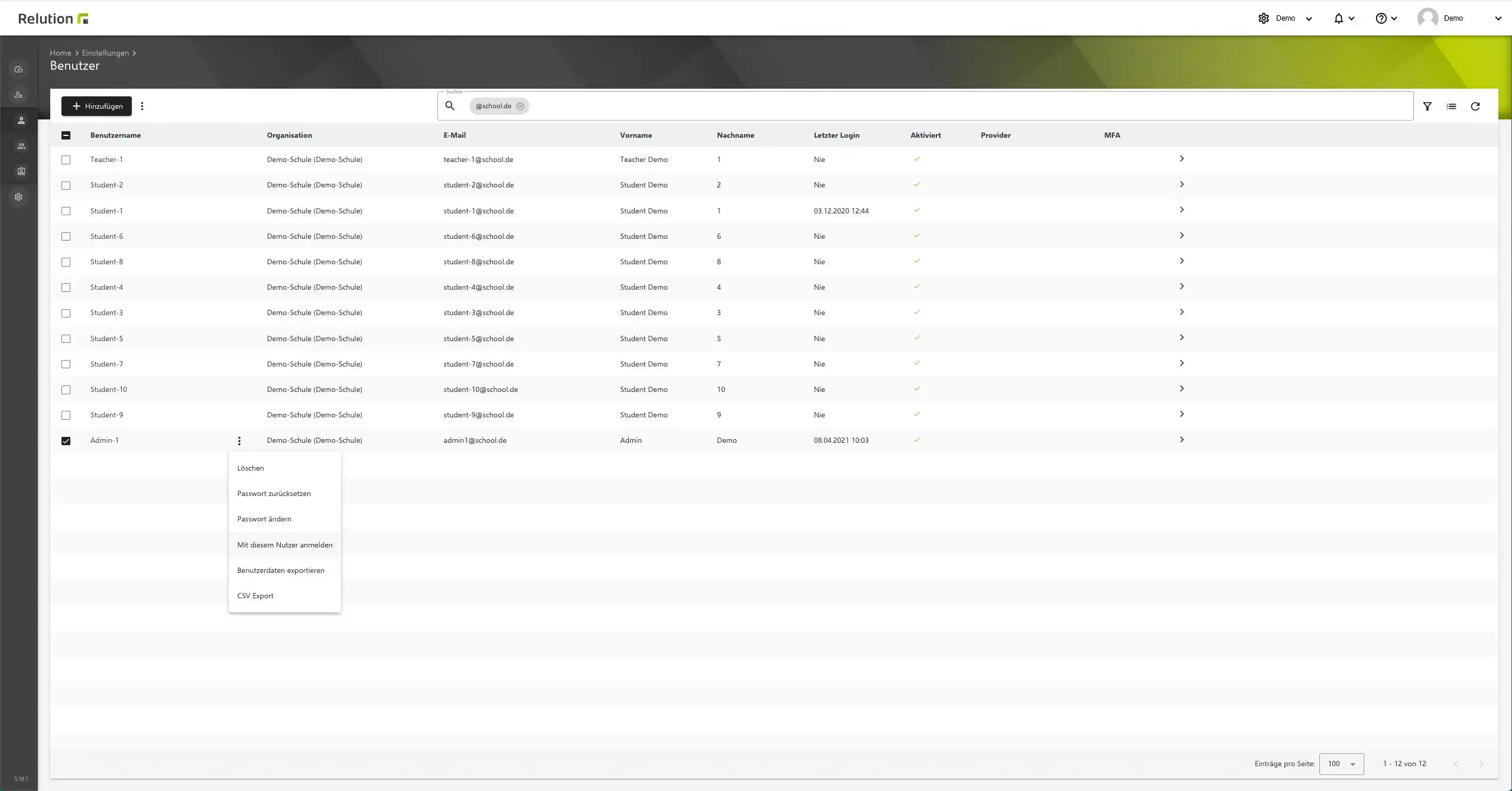This screenshot has height=791, width=1512.
Task: Check the Student-7 row checkbox
Action: click(66, 364)
